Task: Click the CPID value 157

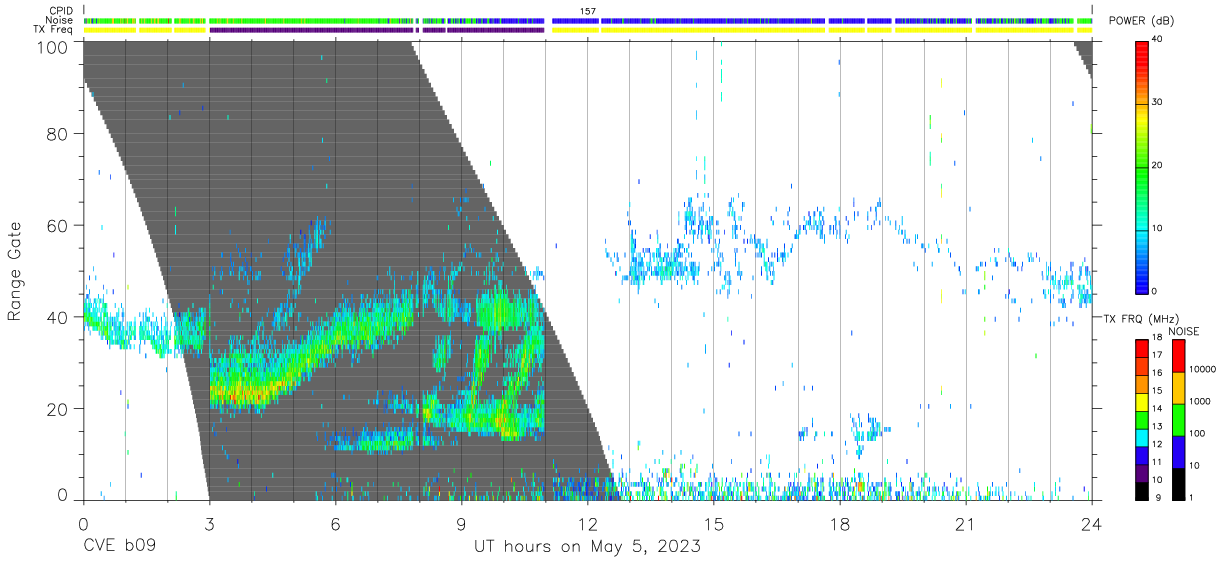Action: [x=587, y=11]
